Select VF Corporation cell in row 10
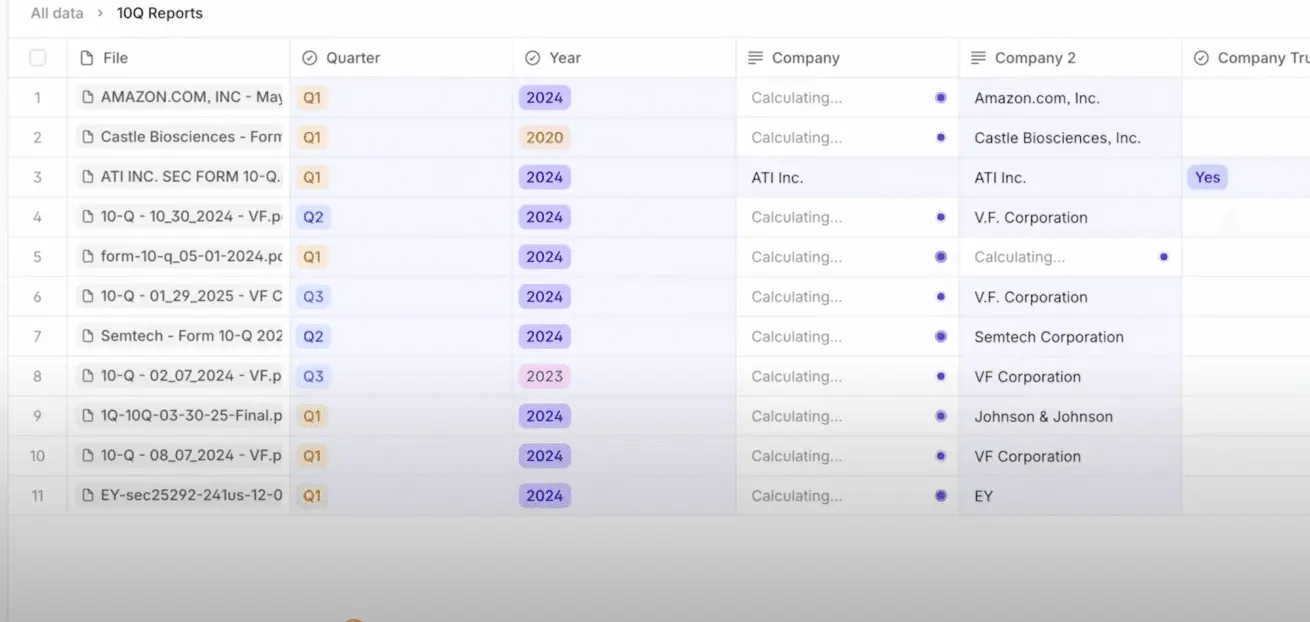The image size is (1310, 622). [x=1070, y=456]
